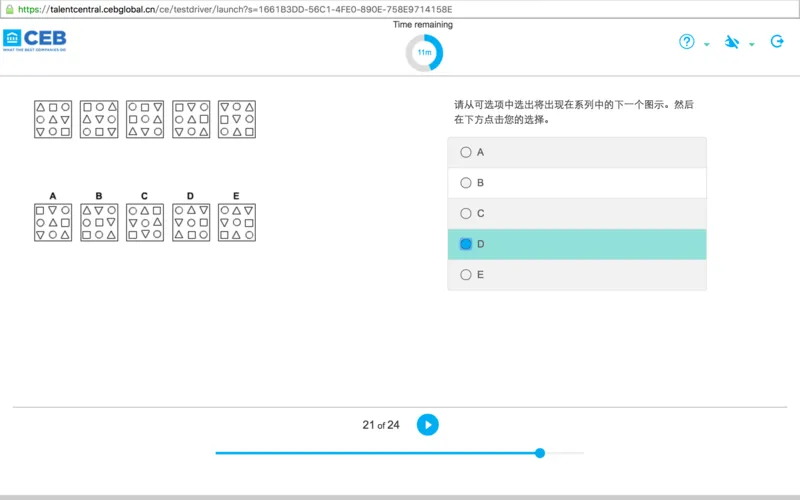This screenshot has height=500, width=800.
Task: Select radio button option C
Action: (466, 213)
